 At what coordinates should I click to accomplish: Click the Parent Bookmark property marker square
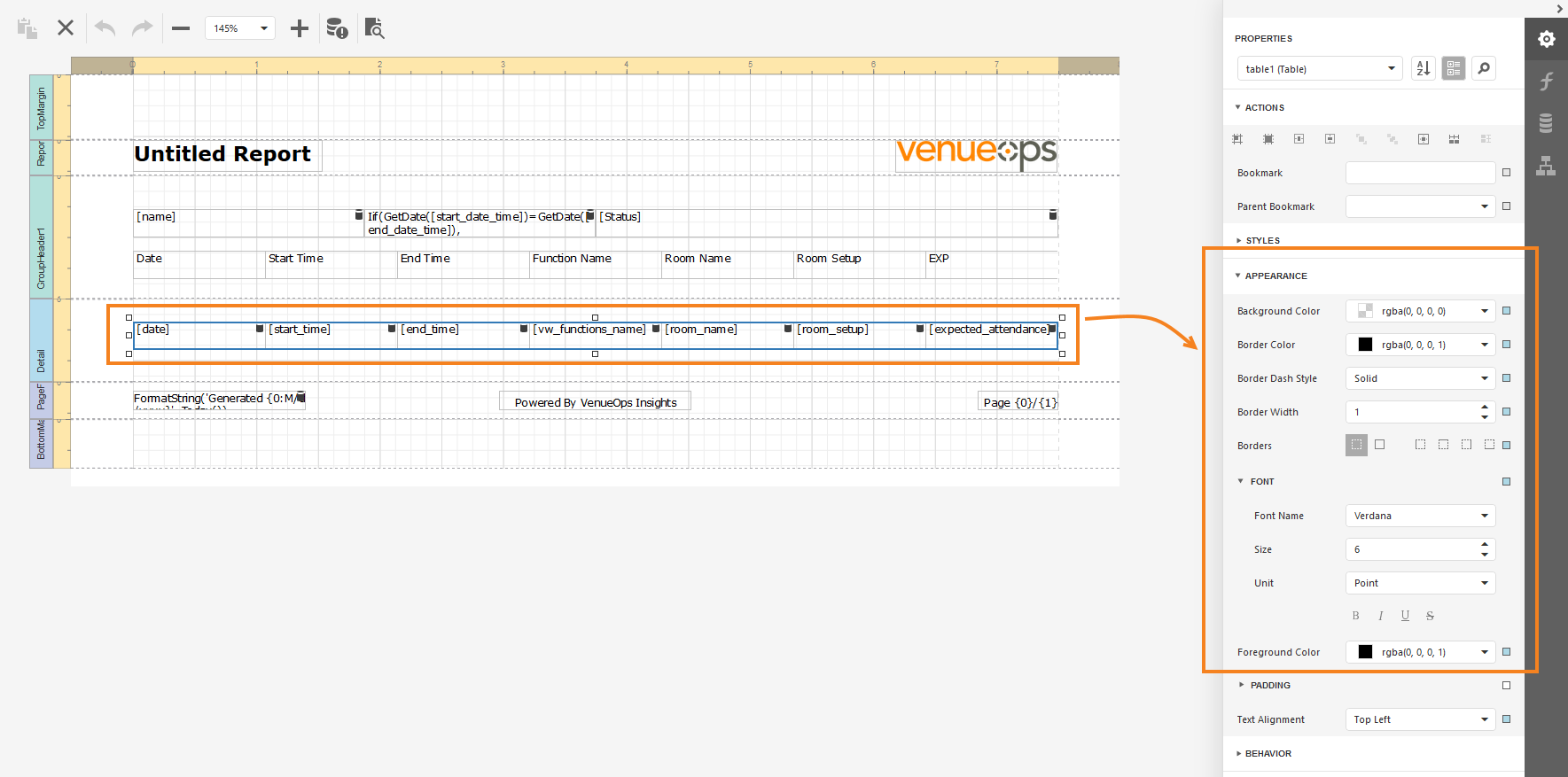[x=1506, y=206]
